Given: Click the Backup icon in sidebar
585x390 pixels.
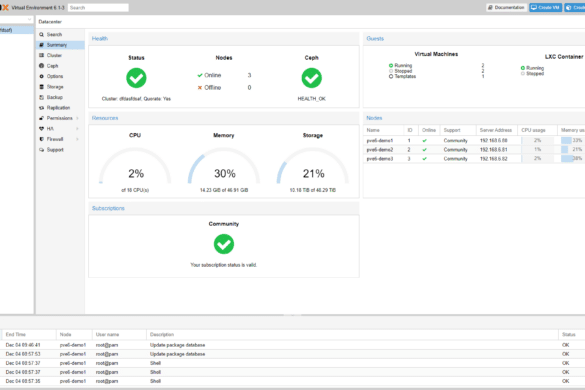Looking at the screenshot, I should click(x=41, y=97).
